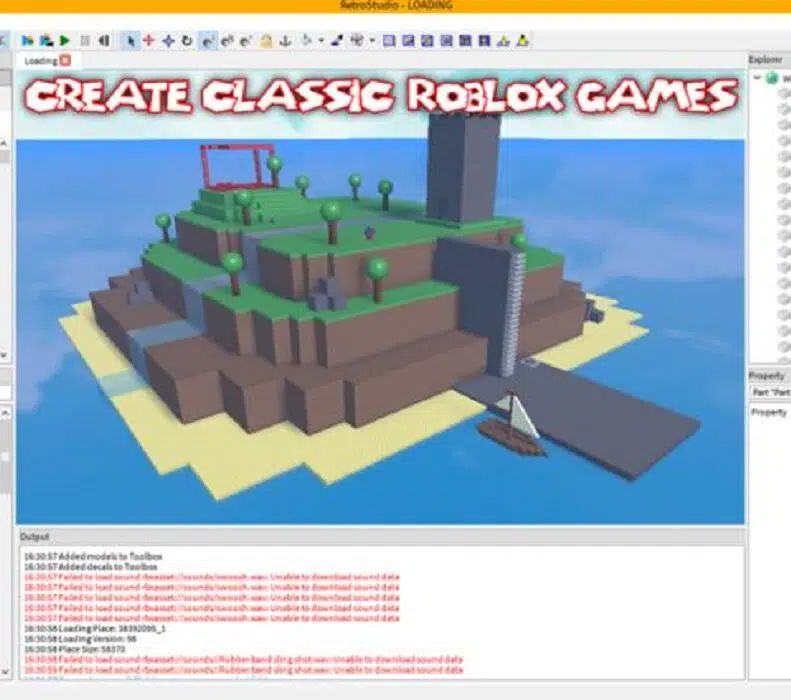Click the red frame structure on the hilltop

tap(238, 165)
